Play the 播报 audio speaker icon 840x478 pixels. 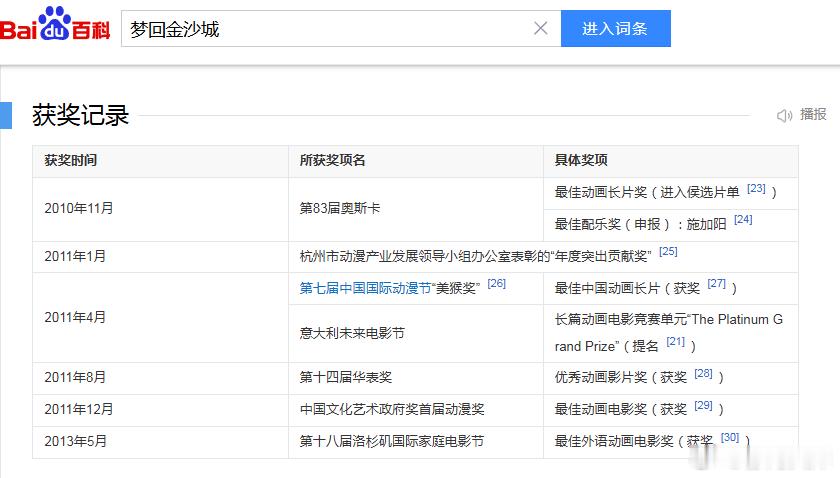tap(784, 115)
